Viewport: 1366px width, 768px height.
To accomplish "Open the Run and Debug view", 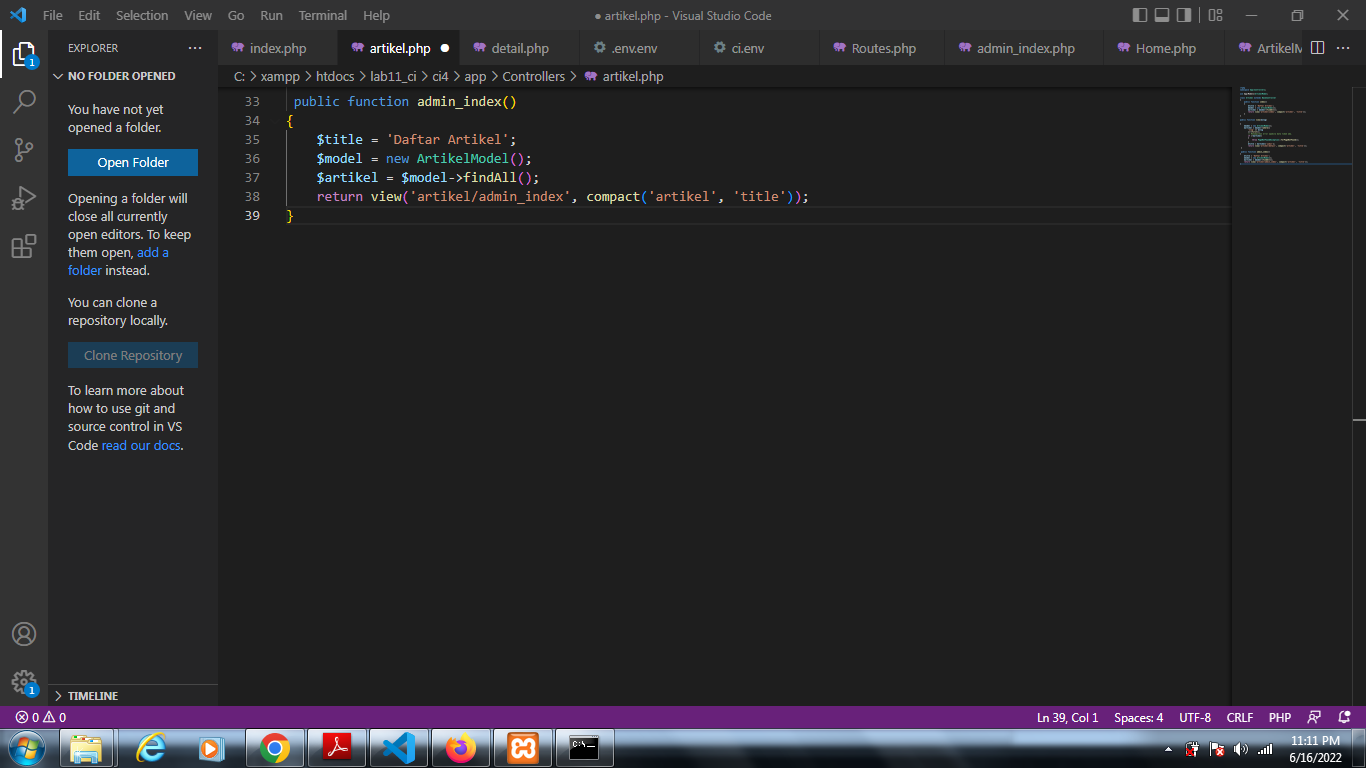I will (x=24, y=196).
